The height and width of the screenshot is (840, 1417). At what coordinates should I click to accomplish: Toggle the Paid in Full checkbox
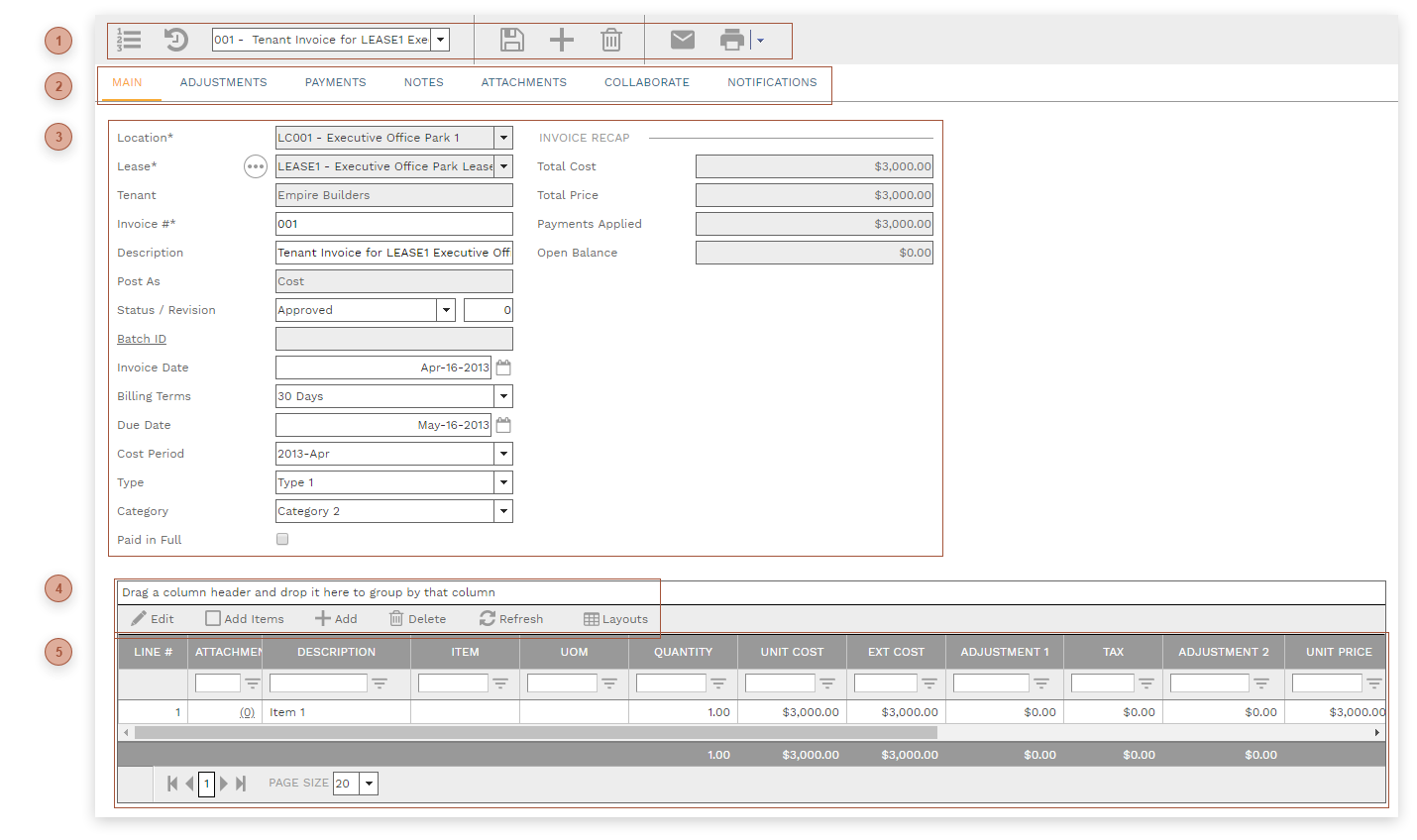282,539
